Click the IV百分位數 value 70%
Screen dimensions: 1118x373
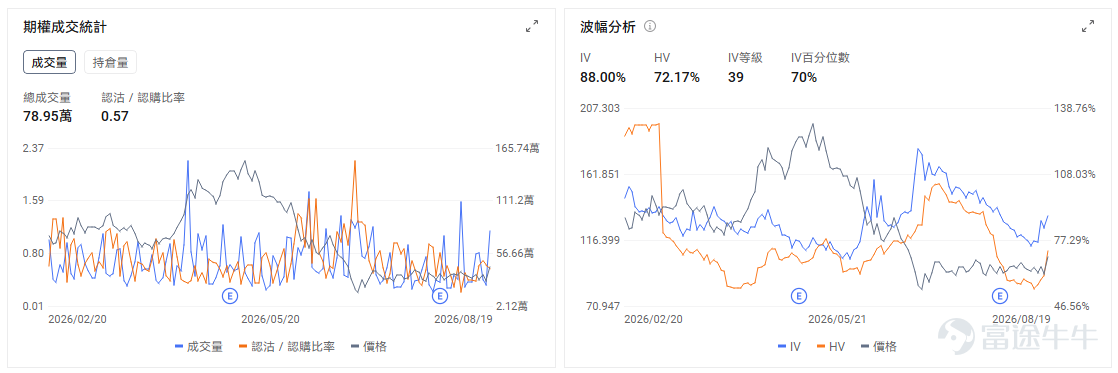click(x=804, y=77)
